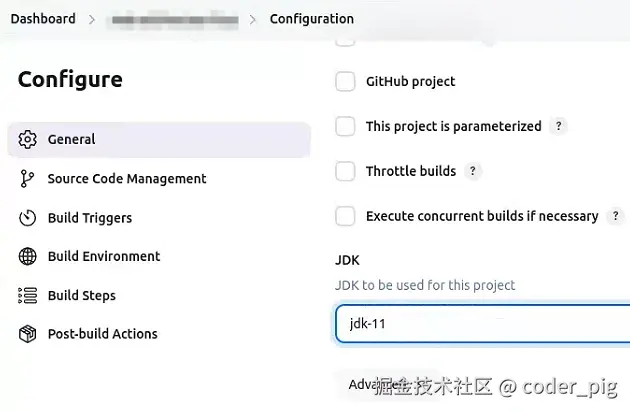Toggle the Throttle builds checkbox

click(345, 171)
